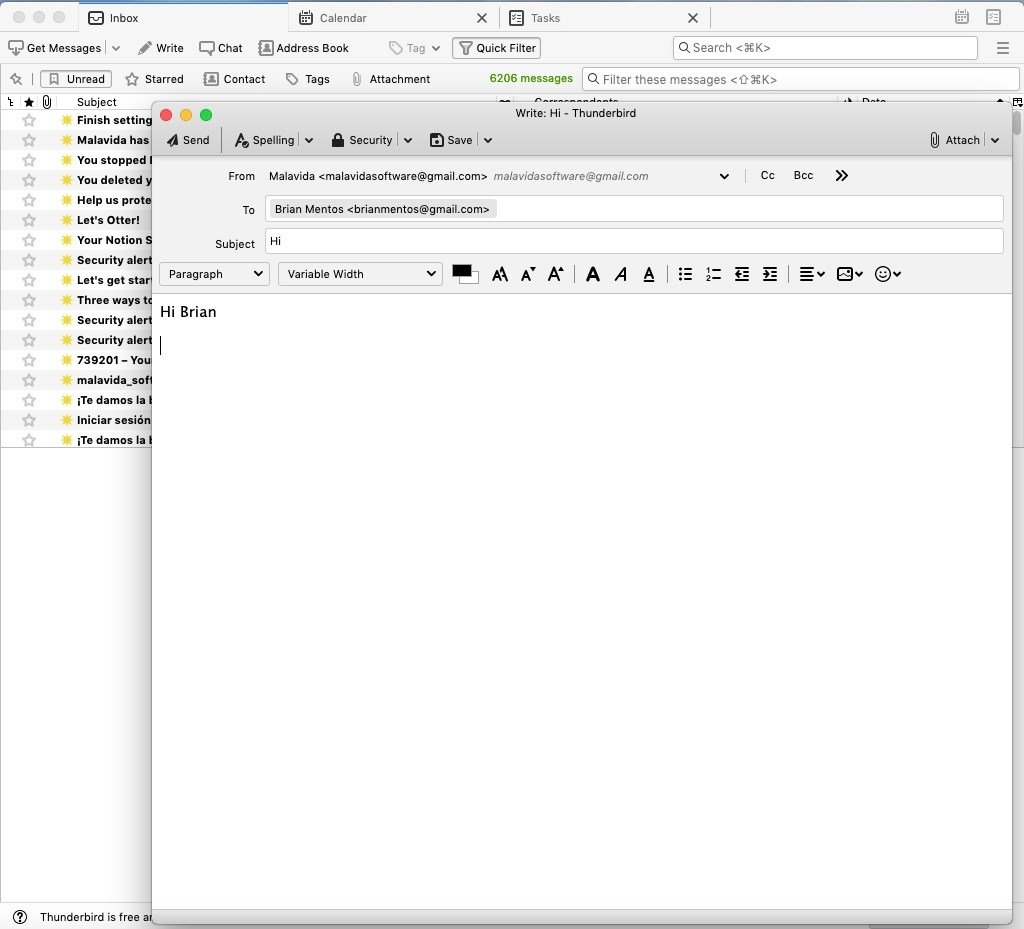This screenshot has width=1024, height=929.
Task: Indent the text
Action: 770,274
